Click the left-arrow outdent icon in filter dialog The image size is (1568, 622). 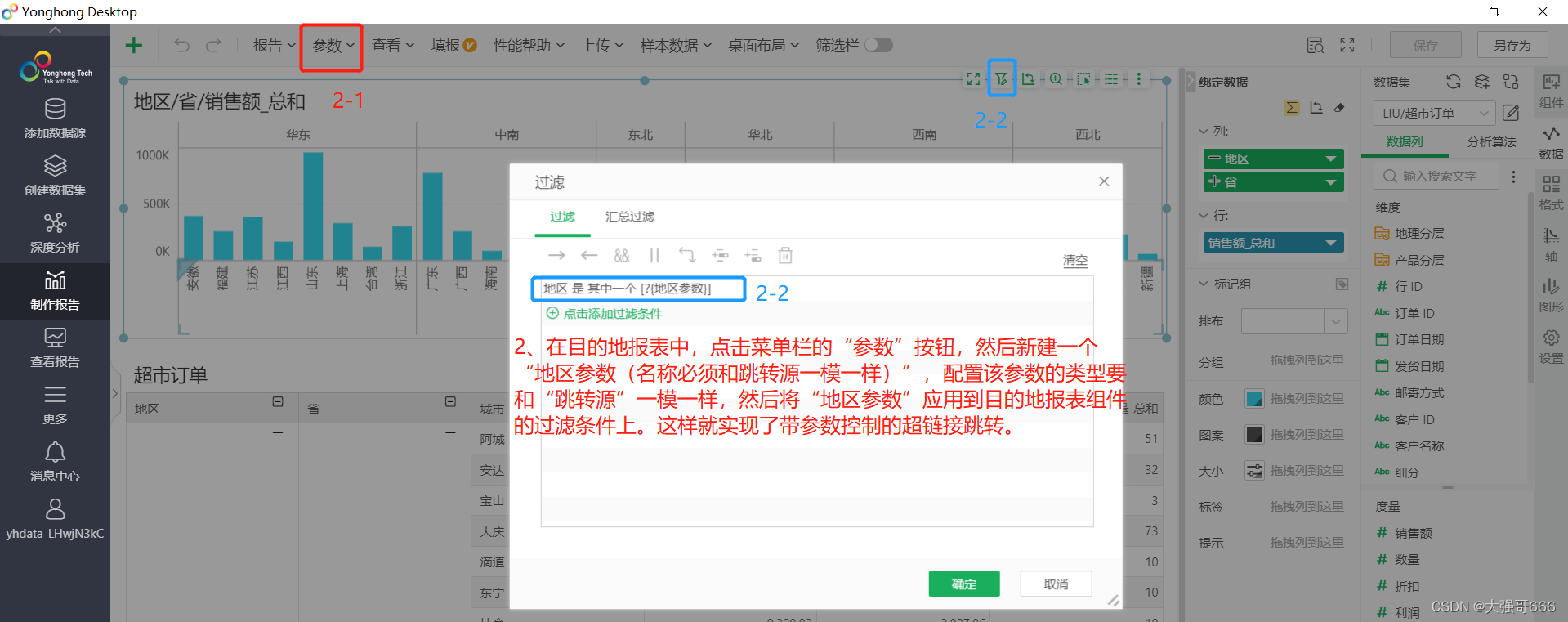(x=589, y=256)
